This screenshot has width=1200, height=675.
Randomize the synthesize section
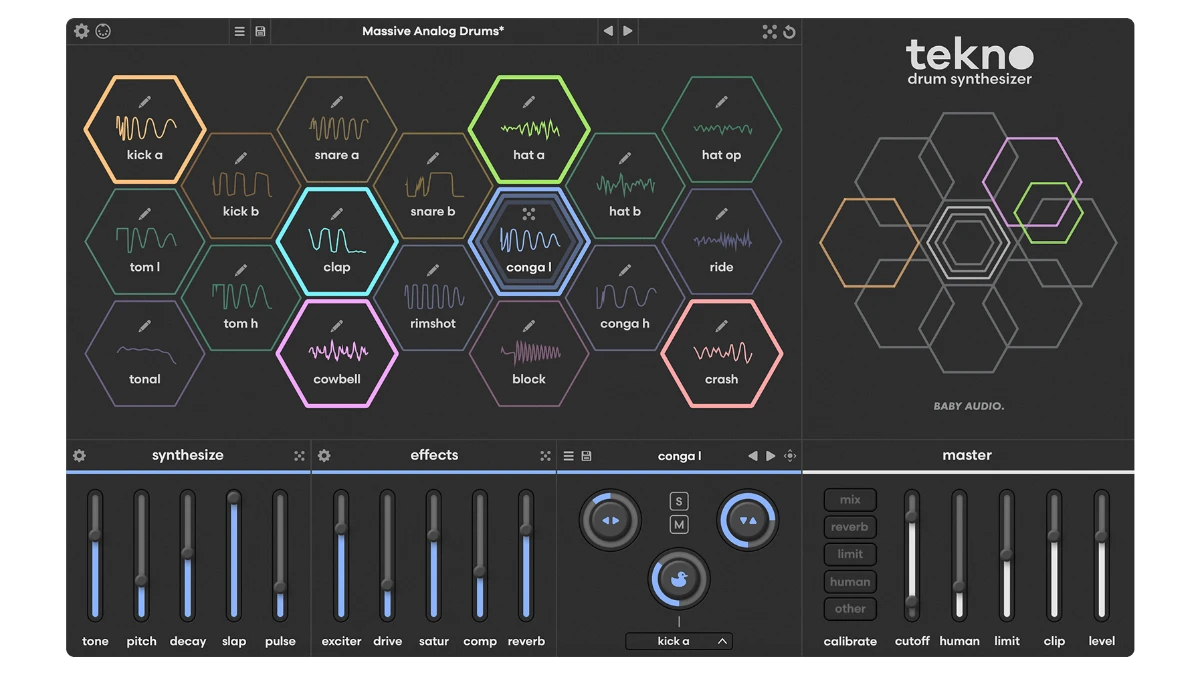299,456
